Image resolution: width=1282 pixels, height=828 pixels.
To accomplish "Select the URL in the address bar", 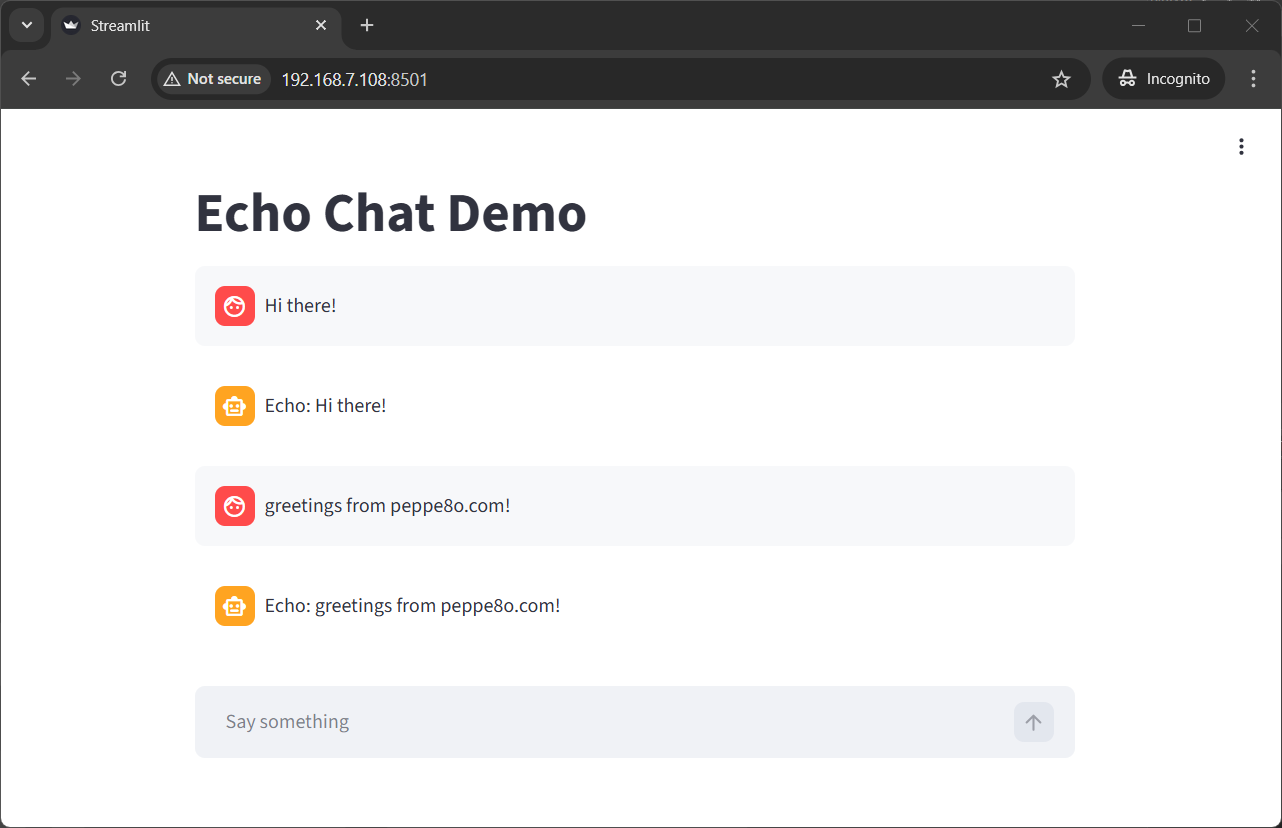I will [354, 79].
